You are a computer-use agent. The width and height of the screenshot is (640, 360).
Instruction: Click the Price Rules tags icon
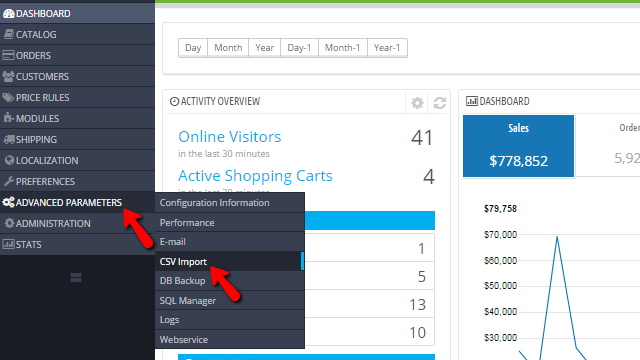[8, 98]
